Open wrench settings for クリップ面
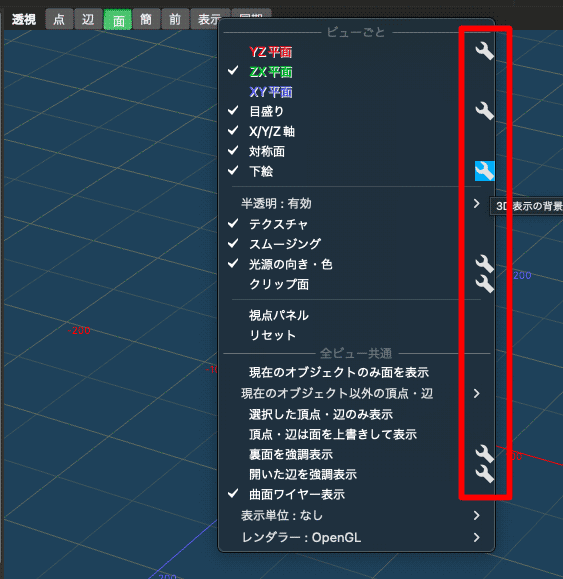The height and width of the screenshot is (579, 563). (x=484, y=284)
